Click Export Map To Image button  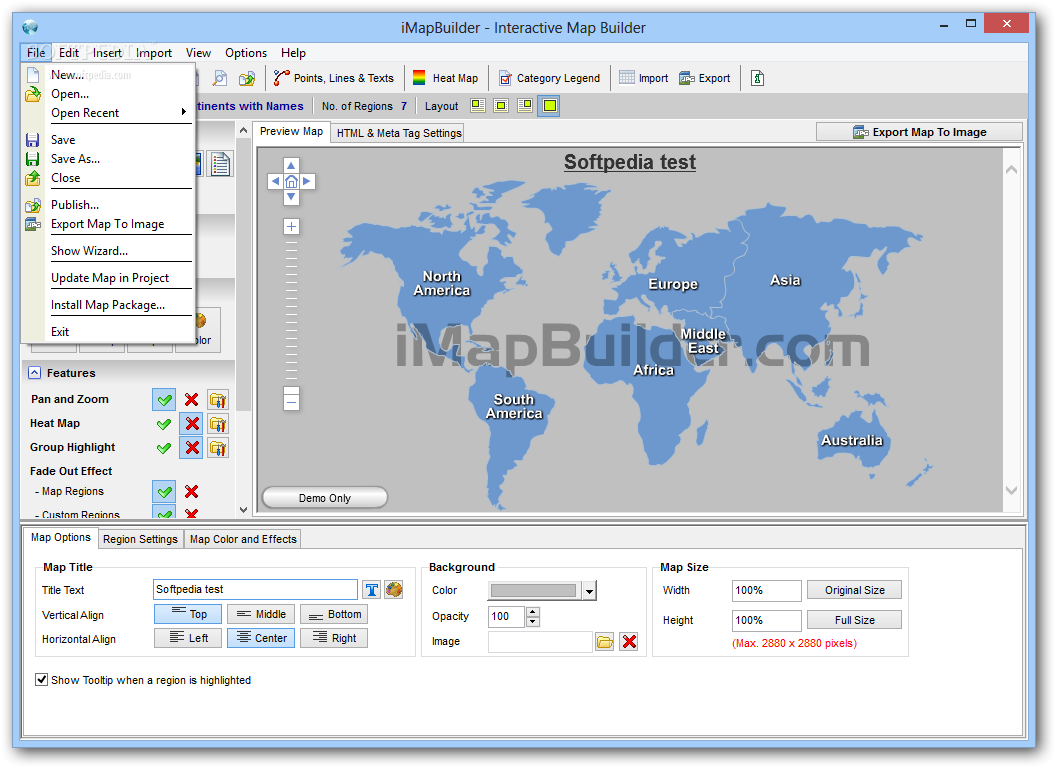point(919,132)
